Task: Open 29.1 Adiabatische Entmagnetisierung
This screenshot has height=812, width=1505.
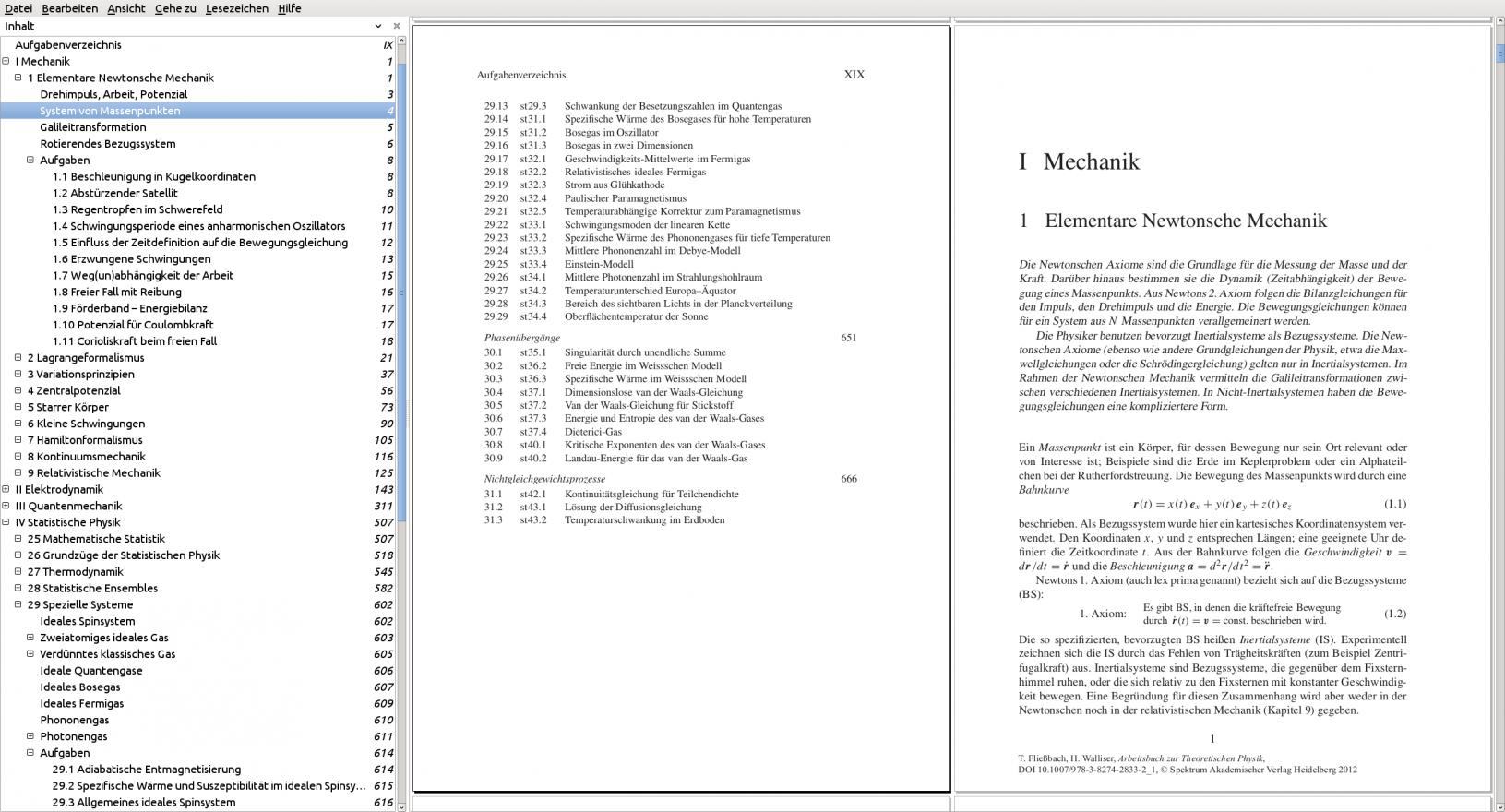Action: [147, 770]
